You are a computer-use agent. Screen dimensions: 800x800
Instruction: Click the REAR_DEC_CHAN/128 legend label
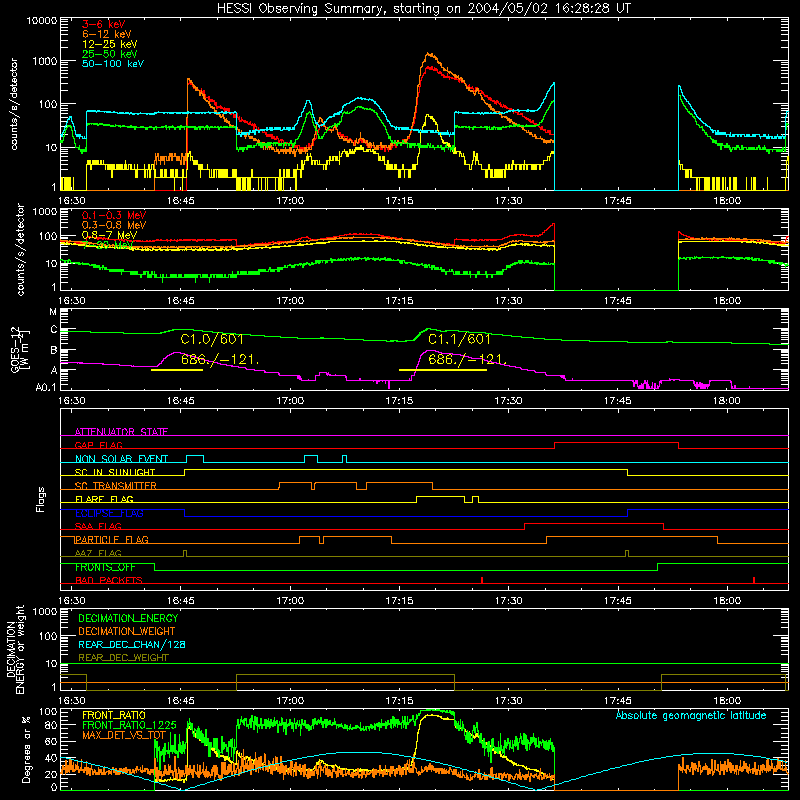click(x=132, y=644)
